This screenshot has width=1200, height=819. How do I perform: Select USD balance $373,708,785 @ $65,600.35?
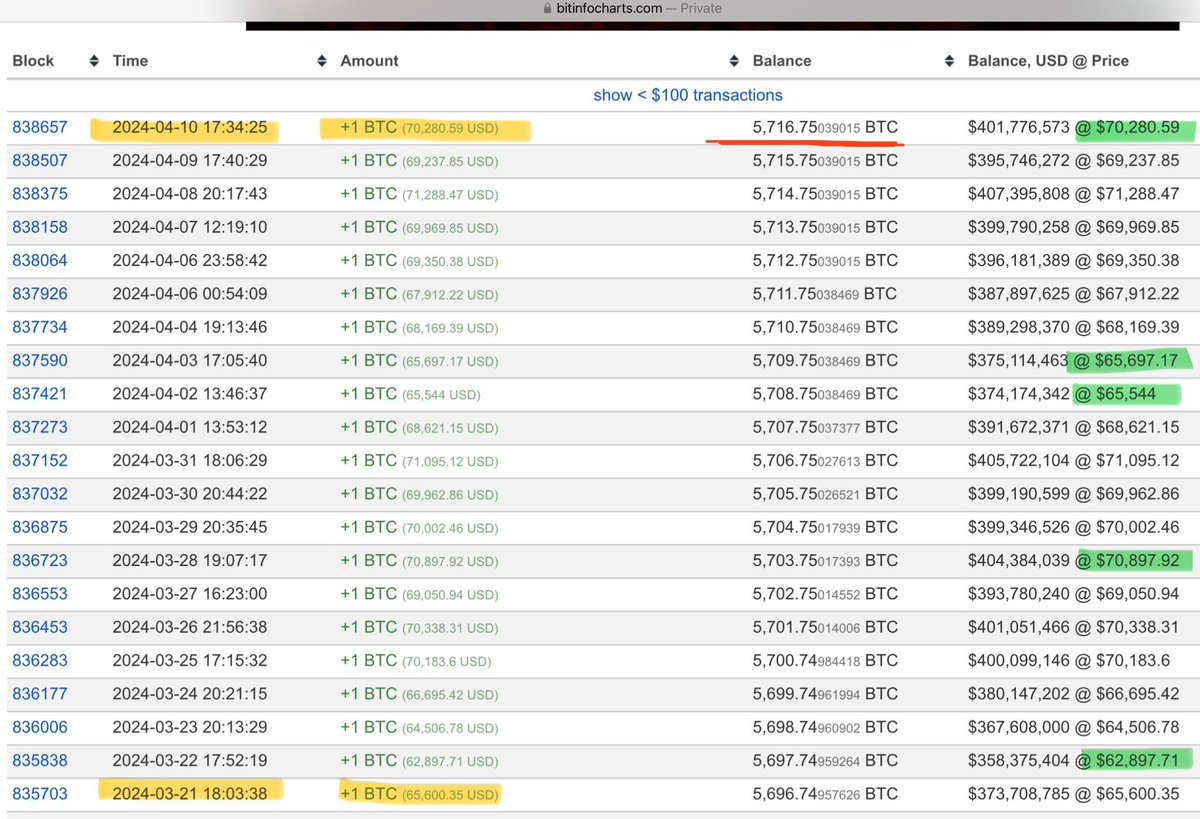tap(1073, 794)
